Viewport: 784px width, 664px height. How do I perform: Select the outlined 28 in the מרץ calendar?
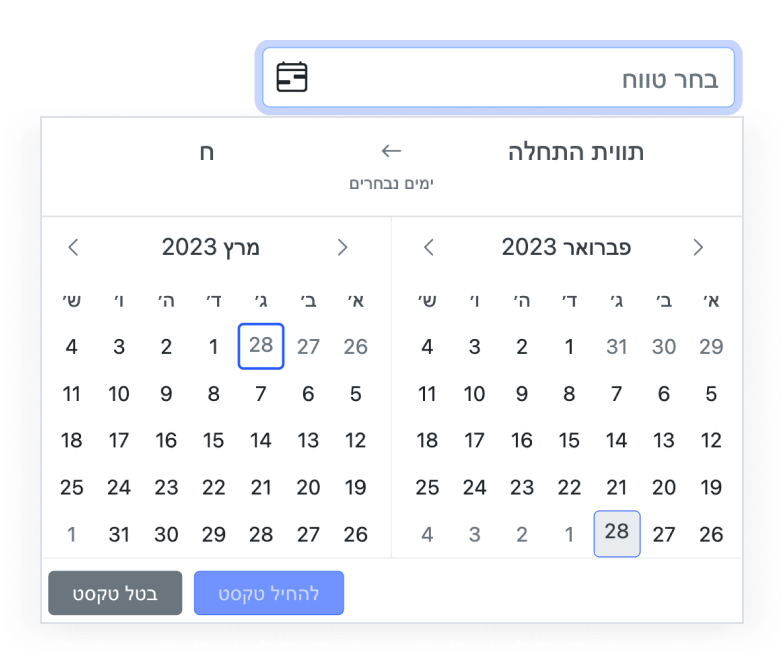coord(261,346)
